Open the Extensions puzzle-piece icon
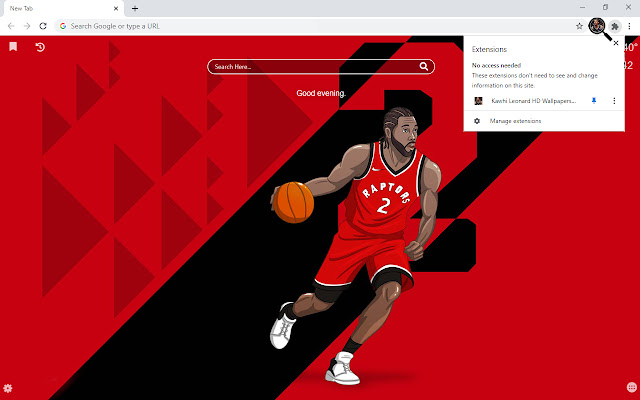Viewport: 640px width, 400px height. coord(615,26)
